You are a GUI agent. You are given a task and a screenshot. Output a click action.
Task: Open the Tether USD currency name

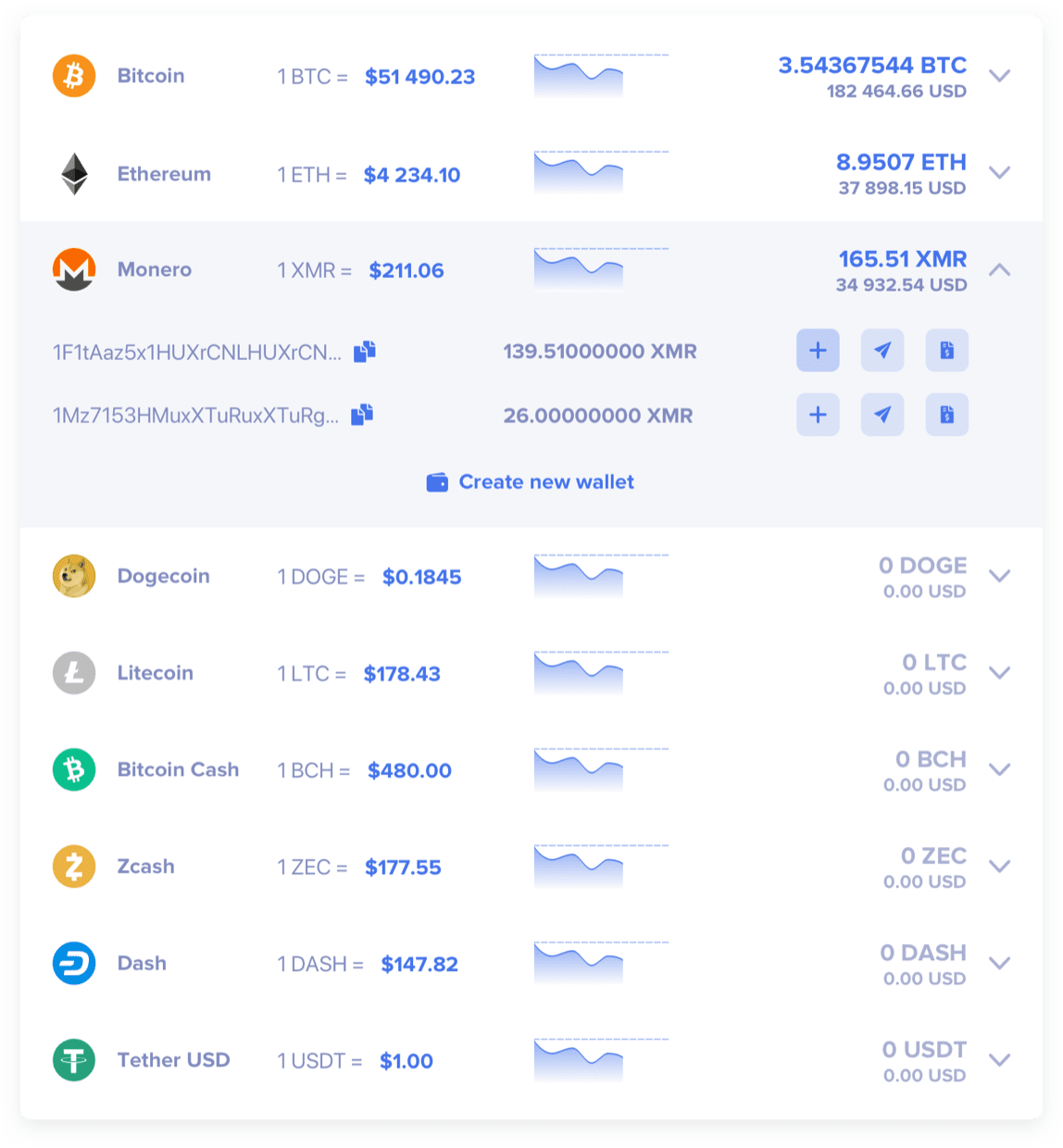pyautogui.click(x=174, y=1060)
